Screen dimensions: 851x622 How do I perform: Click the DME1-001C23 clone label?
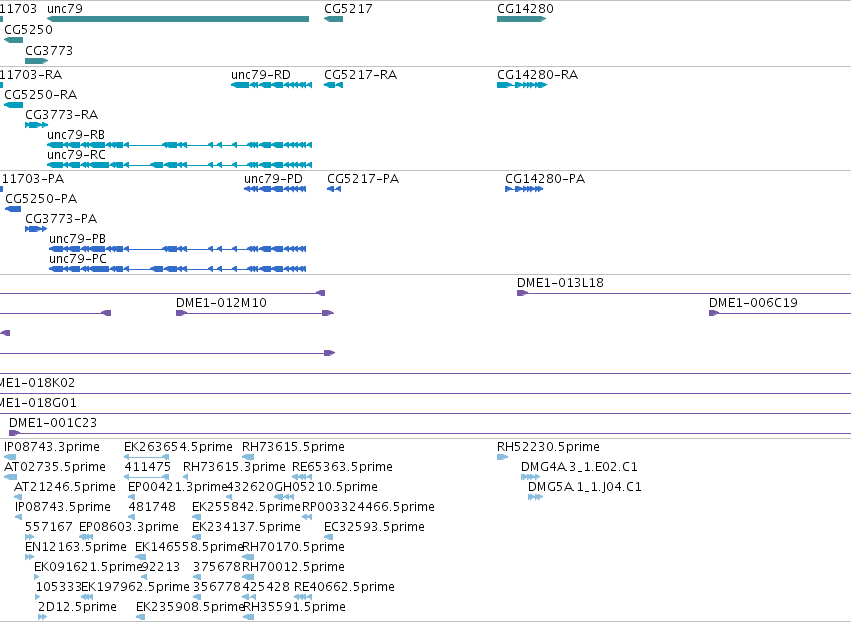53,423
